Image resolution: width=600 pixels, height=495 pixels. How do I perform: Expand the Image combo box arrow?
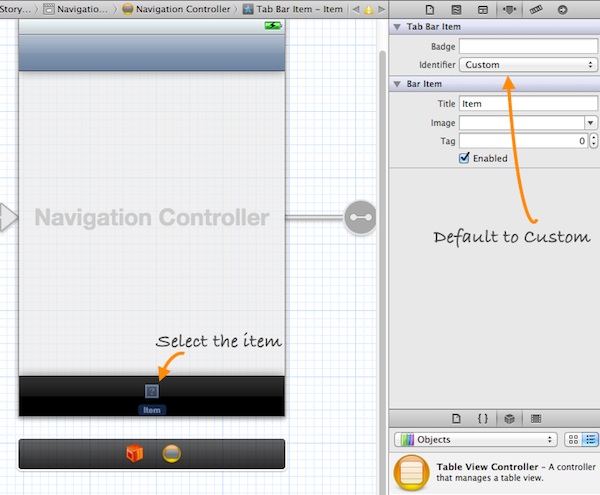tap(591, 123)
